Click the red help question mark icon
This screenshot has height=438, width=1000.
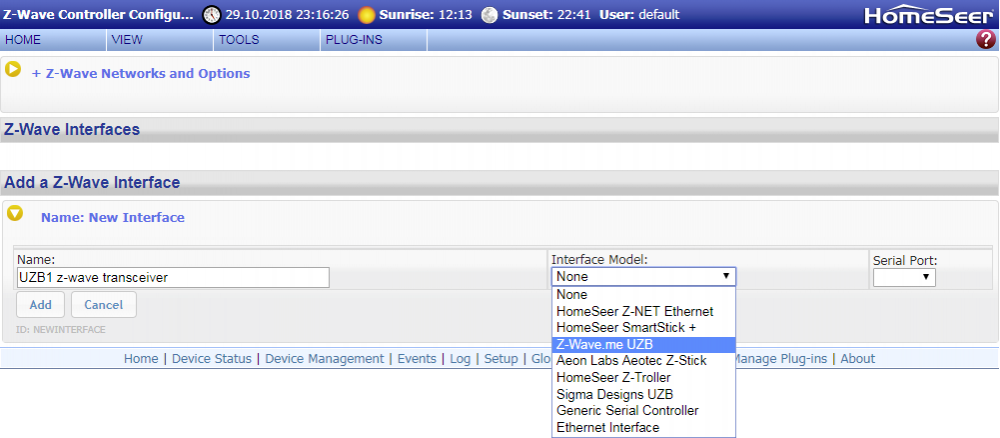(x=985, y=40)
